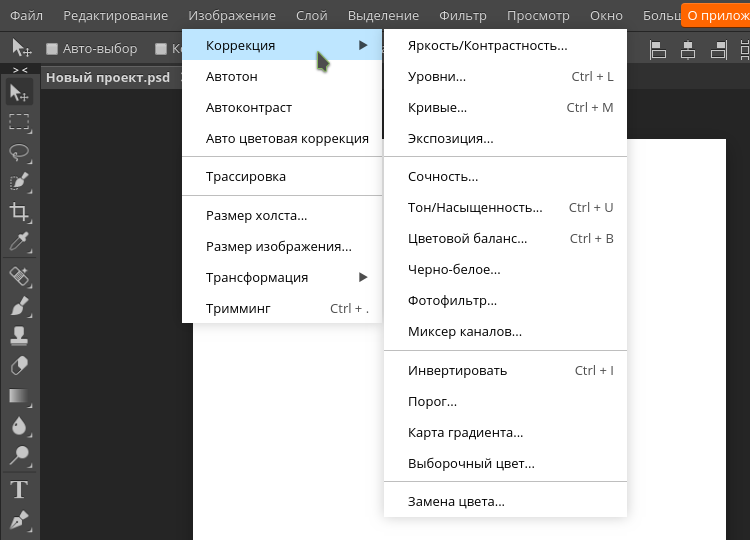
Task: Open the Слой menu
Action: tap(312, 16)
